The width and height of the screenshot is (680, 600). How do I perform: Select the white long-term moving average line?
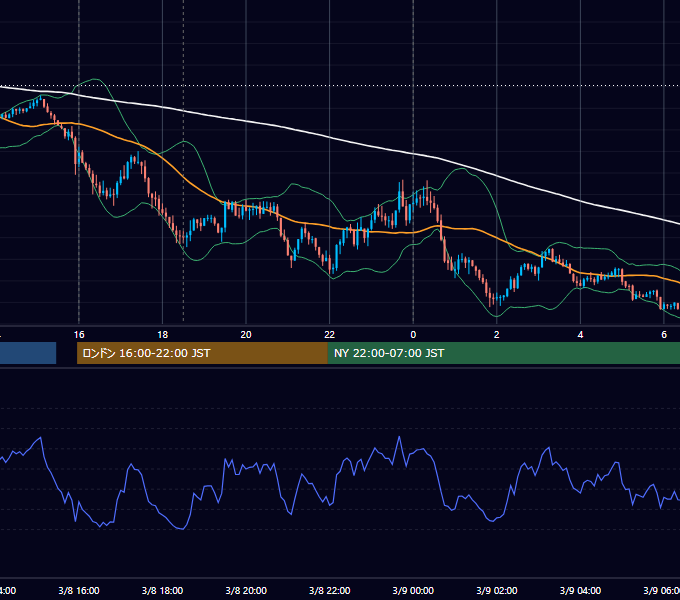[330, 138]
